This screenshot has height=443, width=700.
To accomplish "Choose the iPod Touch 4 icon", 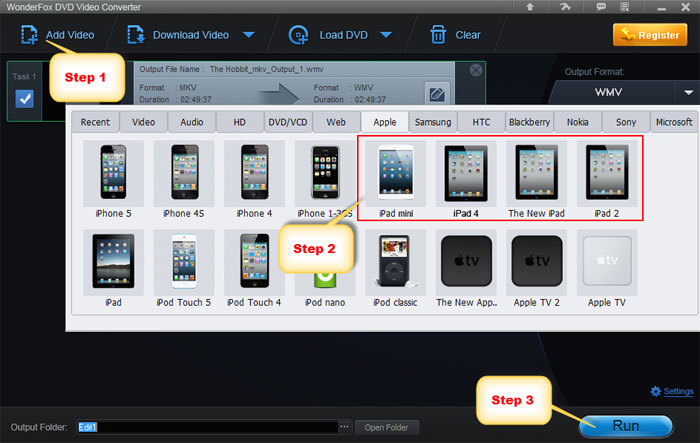I will pos(254,262).
